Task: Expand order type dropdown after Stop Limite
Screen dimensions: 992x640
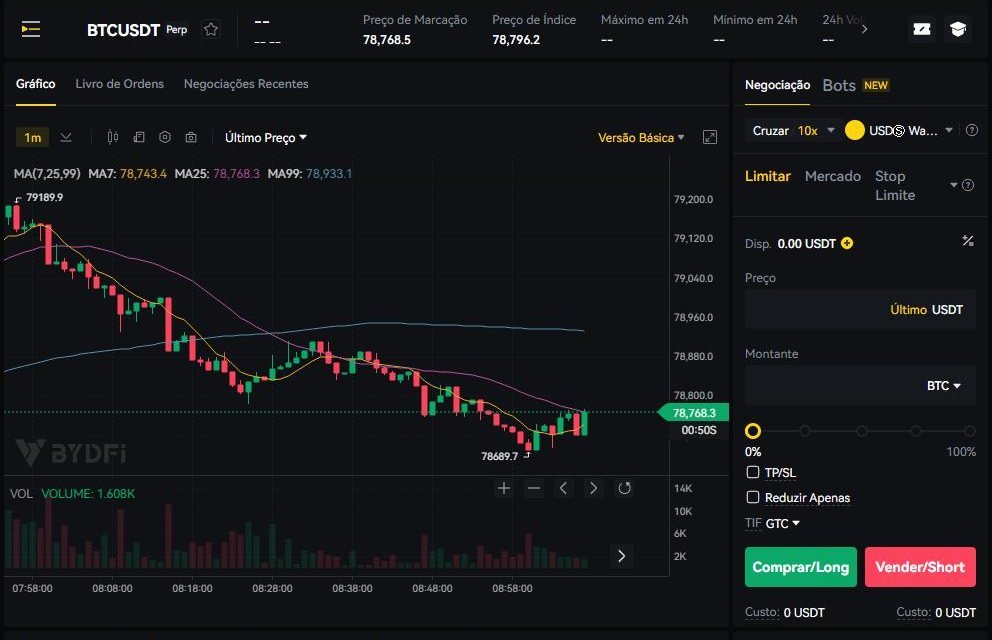Action: 953,185
